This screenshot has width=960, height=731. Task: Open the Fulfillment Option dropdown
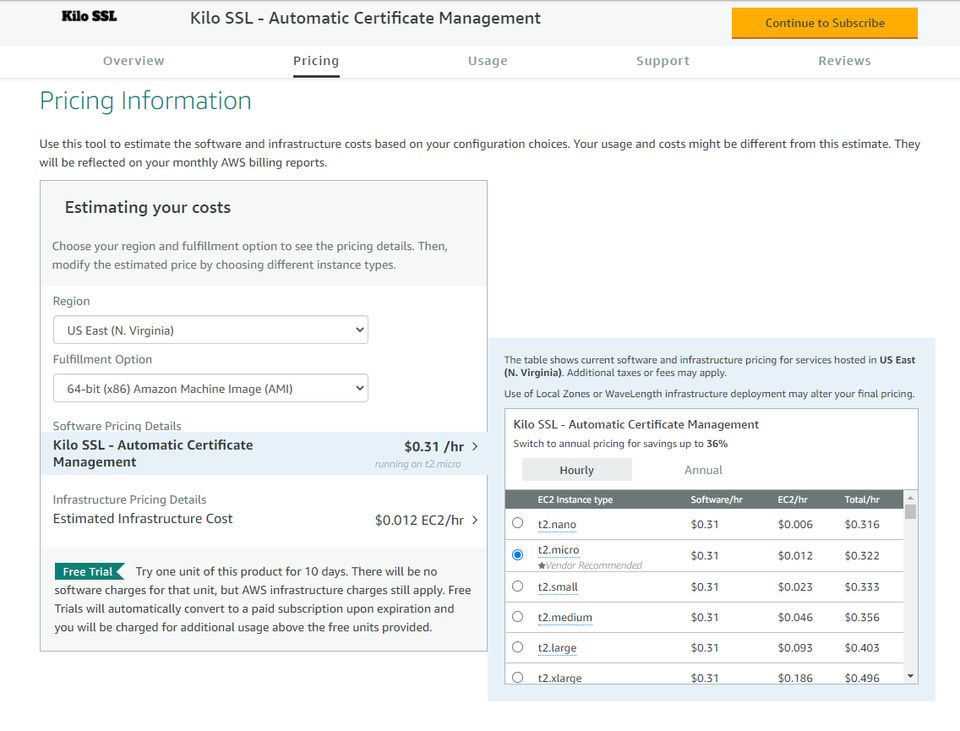[x=211, y=388]
